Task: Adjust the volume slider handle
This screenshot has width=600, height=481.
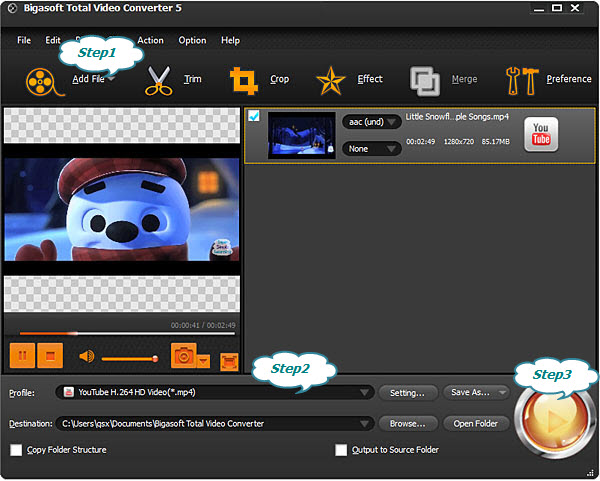Action: [155, 359]
